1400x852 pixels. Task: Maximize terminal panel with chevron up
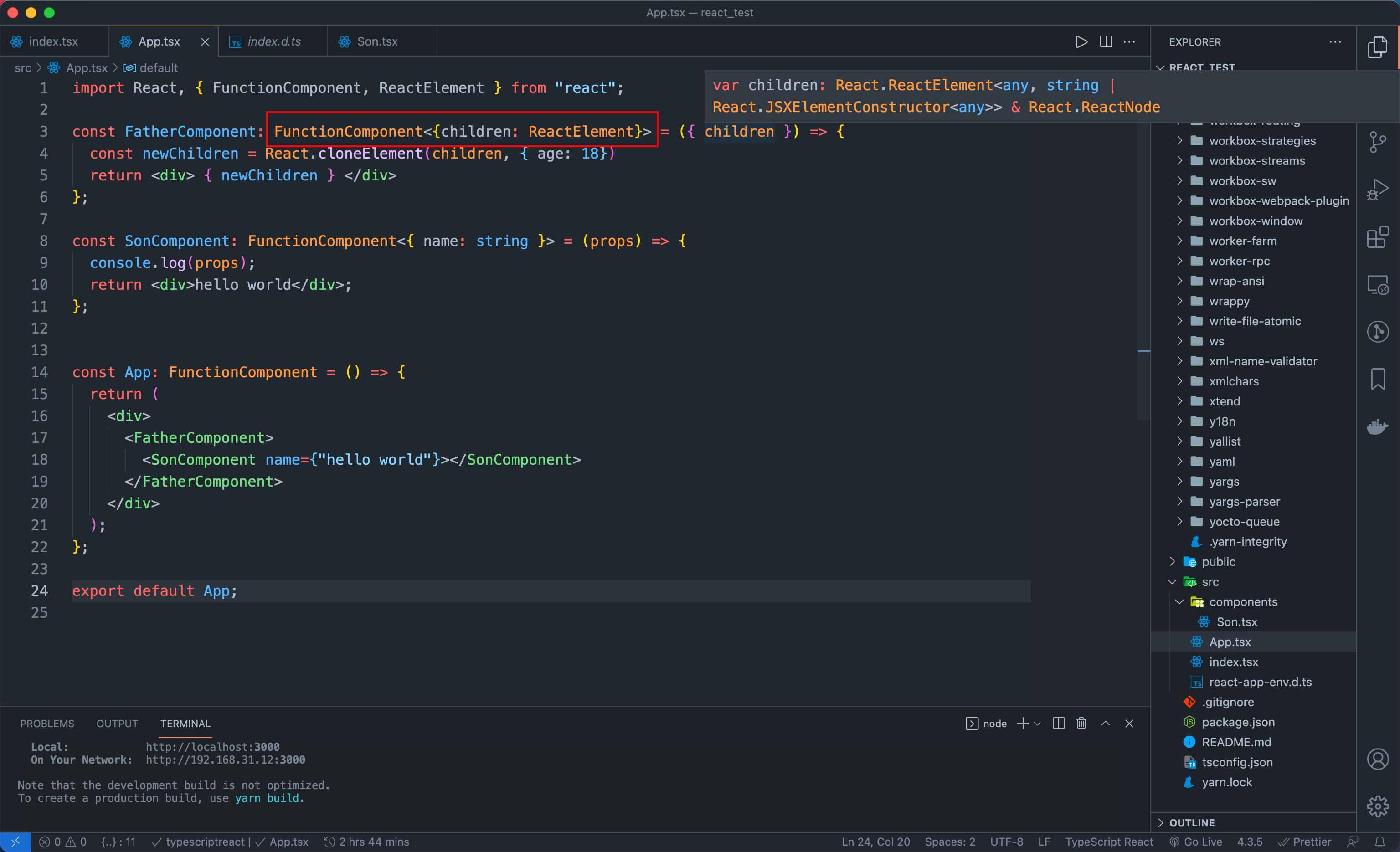point(1106,723)
